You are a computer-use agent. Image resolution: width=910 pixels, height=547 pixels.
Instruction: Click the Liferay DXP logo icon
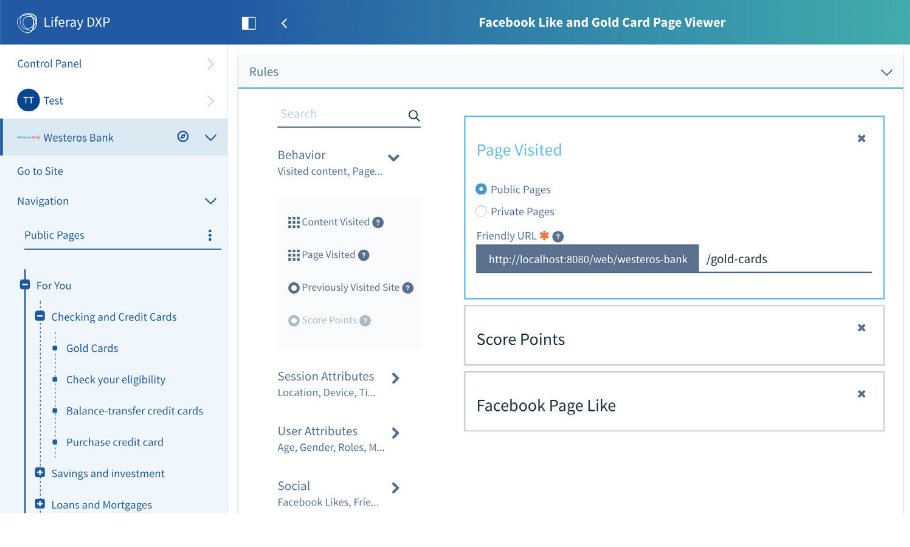click(x=27, y=23)
